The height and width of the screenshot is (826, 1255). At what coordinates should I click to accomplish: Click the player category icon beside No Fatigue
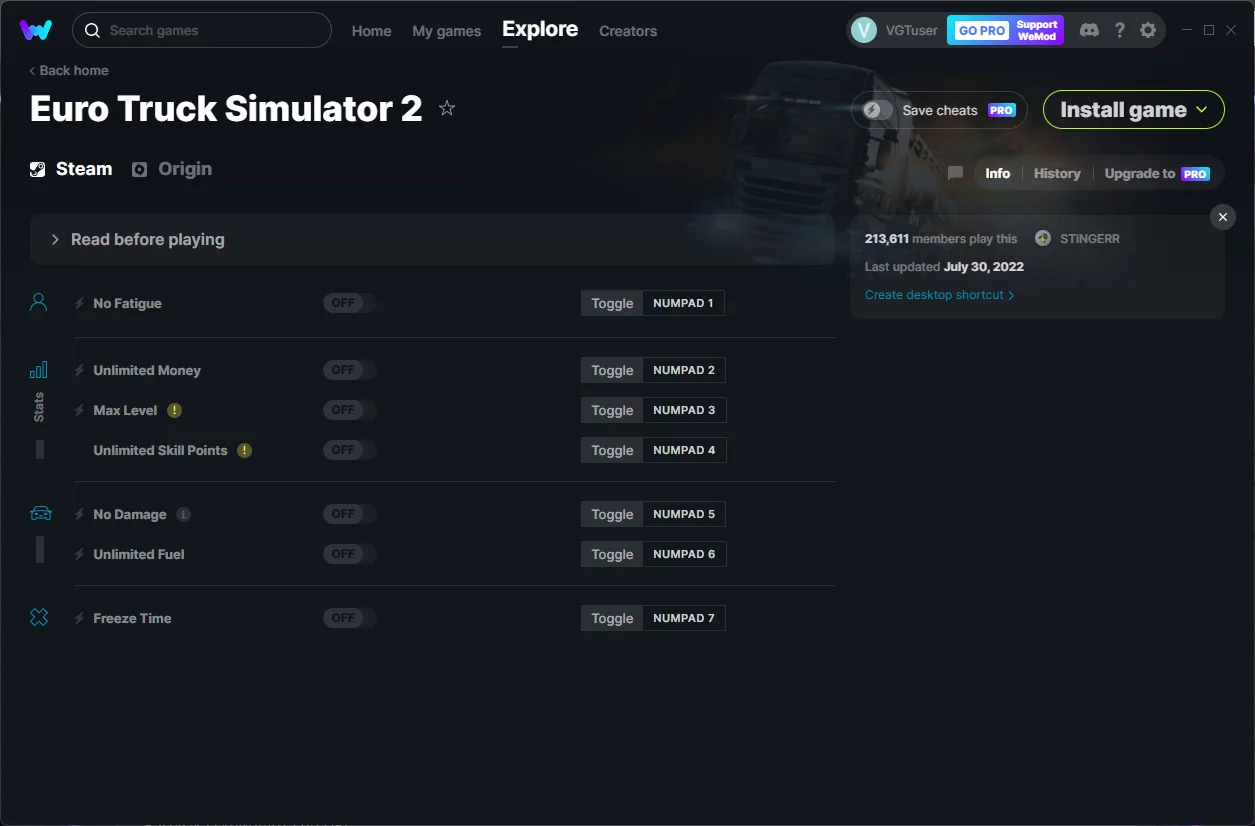pyautogui.click(x=39, y=302)
